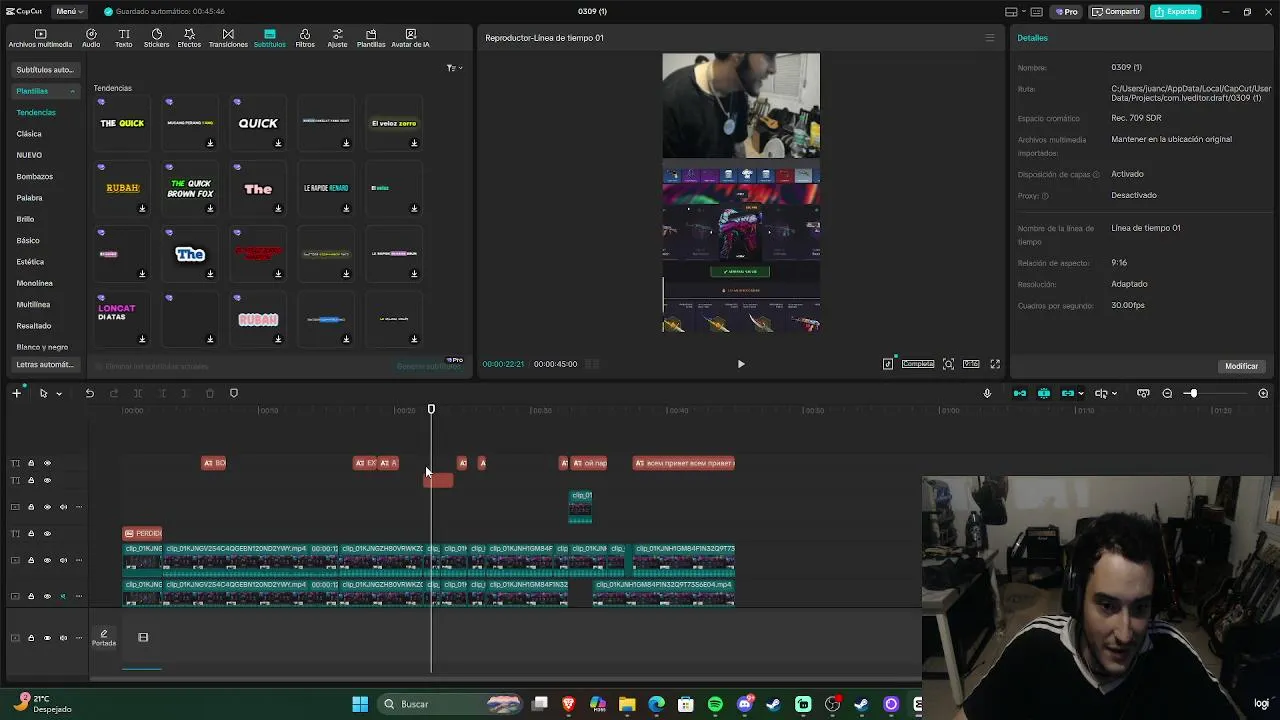This screenshot has width=1280, height=720.
Task: Open the template filter dropdown
Action: (454, 68)
